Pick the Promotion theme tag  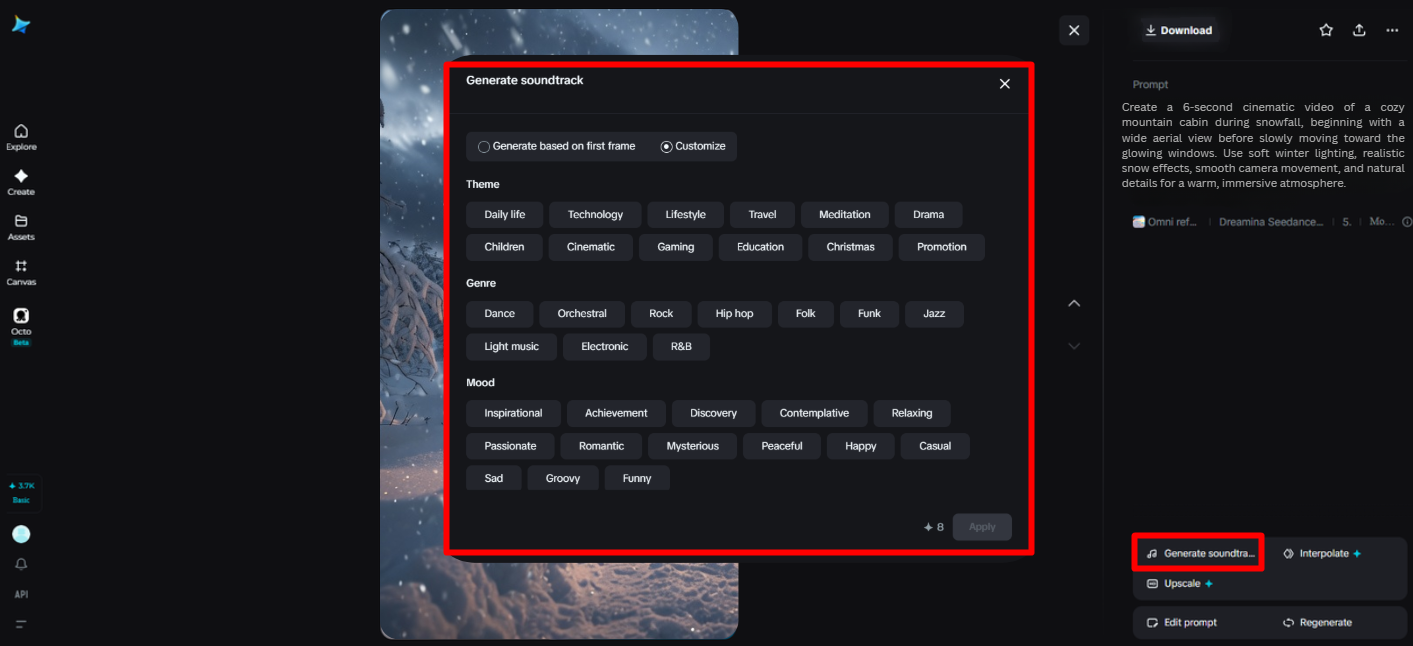[942, 247]
